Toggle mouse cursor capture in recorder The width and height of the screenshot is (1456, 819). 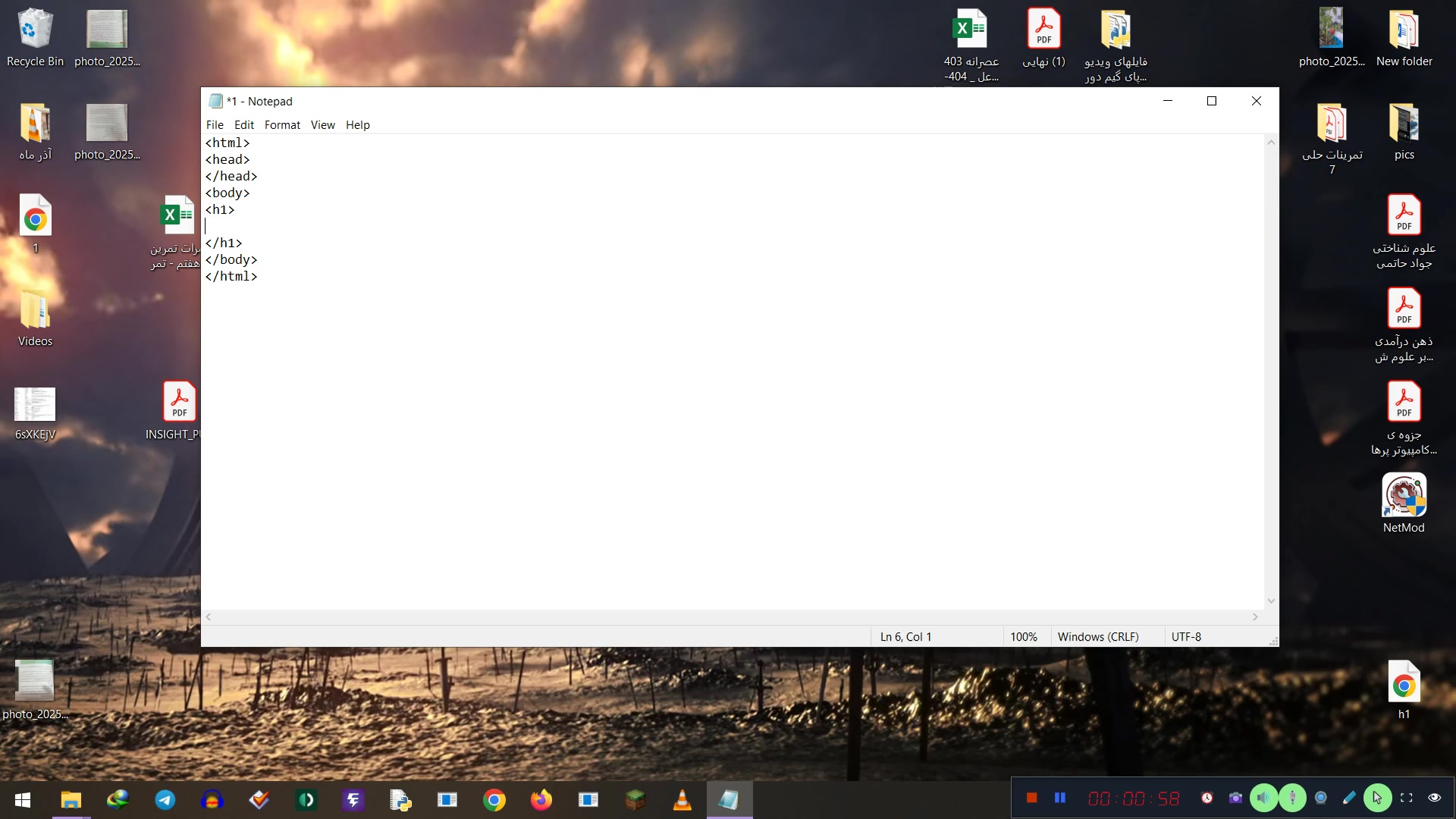[x=1378, y=798]
